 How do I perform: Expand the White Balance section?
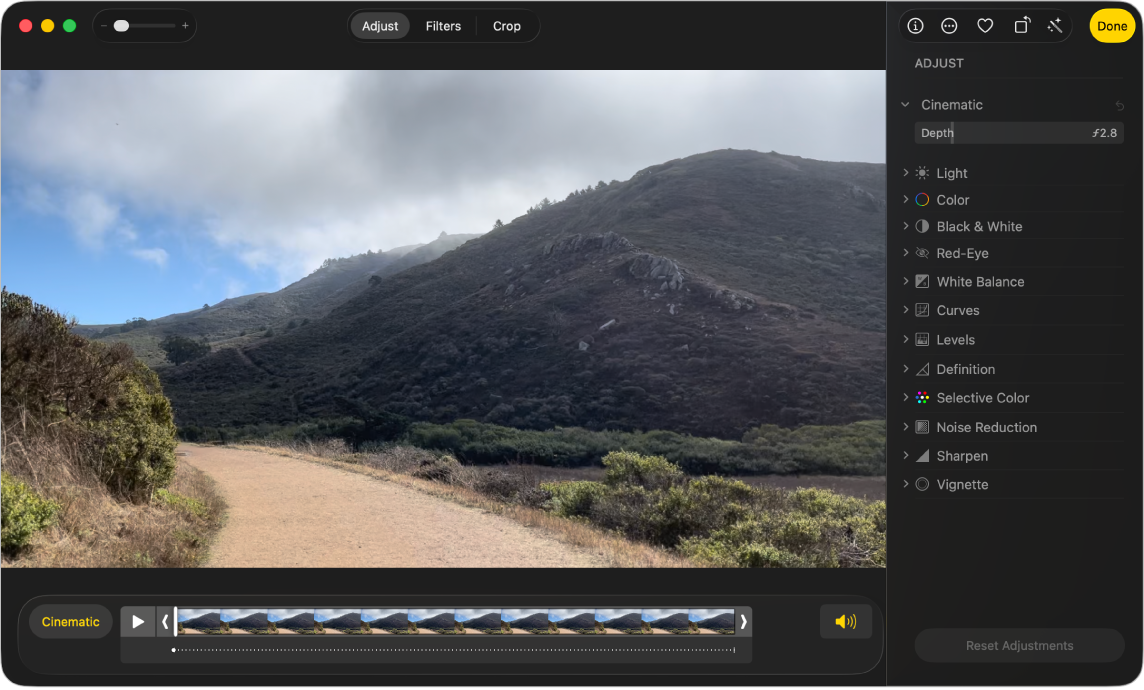tap(906, 281)
